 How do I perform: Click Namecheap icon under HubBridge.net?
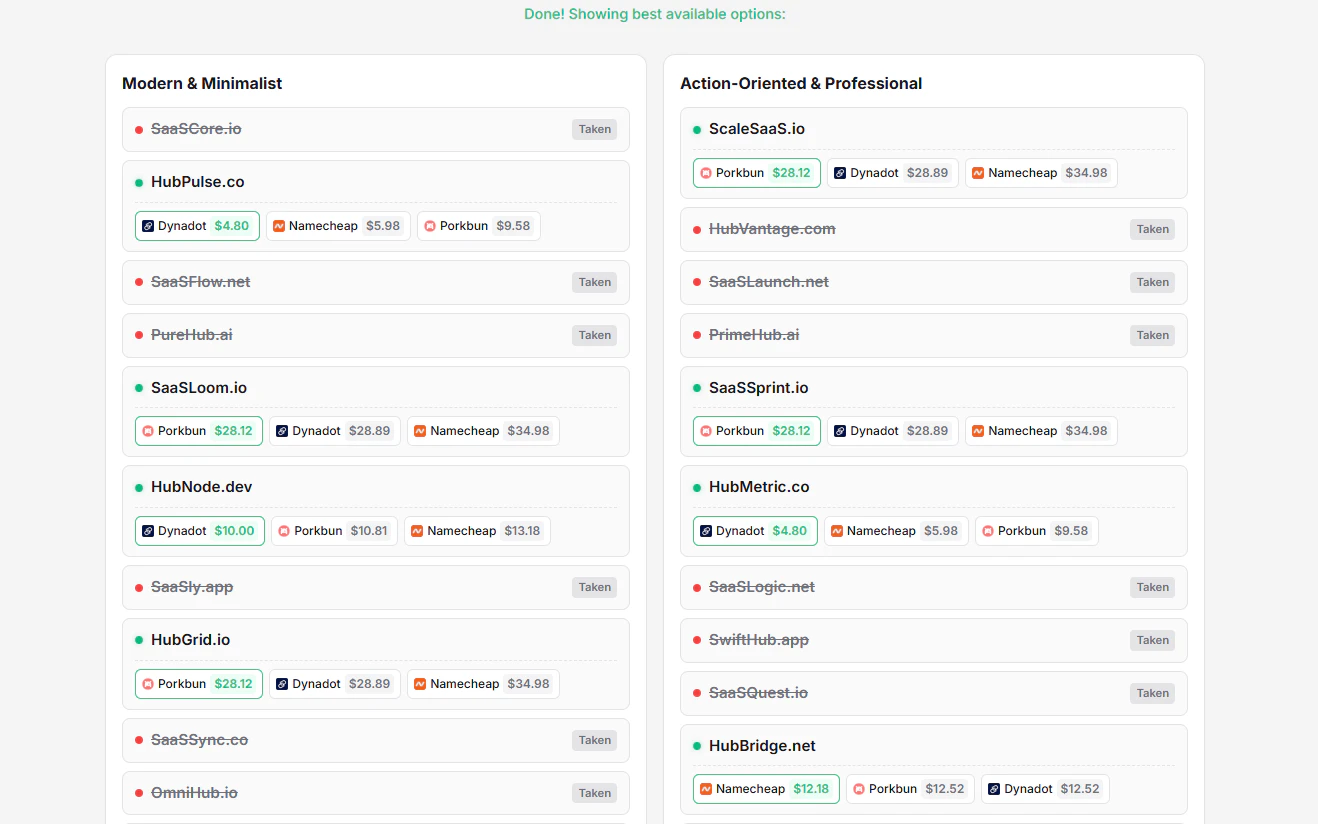(706, 789)
